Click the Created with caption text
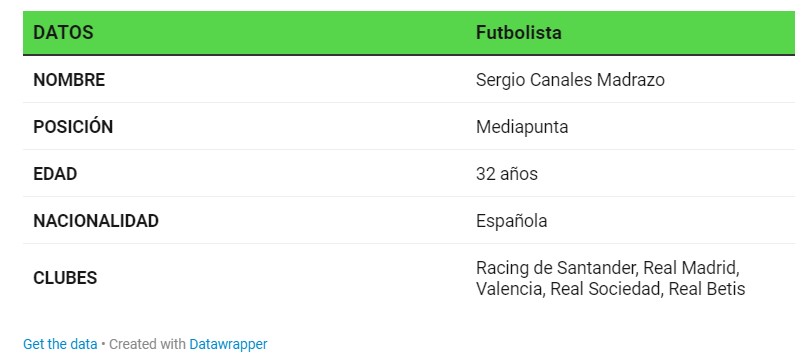Image resolution: width=812 pixels, height=362 pixels. click(x=147, y=344)
